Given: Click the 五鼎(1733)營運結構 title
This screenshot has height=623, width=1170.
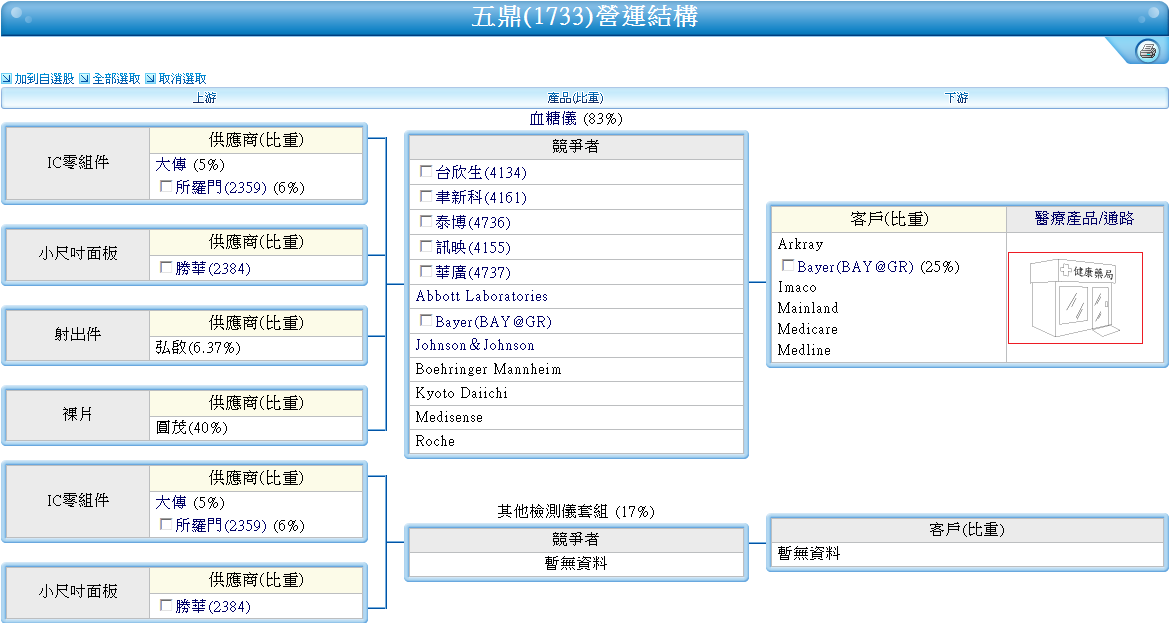Looking at the screenshot, I should [x=585, y=16].
